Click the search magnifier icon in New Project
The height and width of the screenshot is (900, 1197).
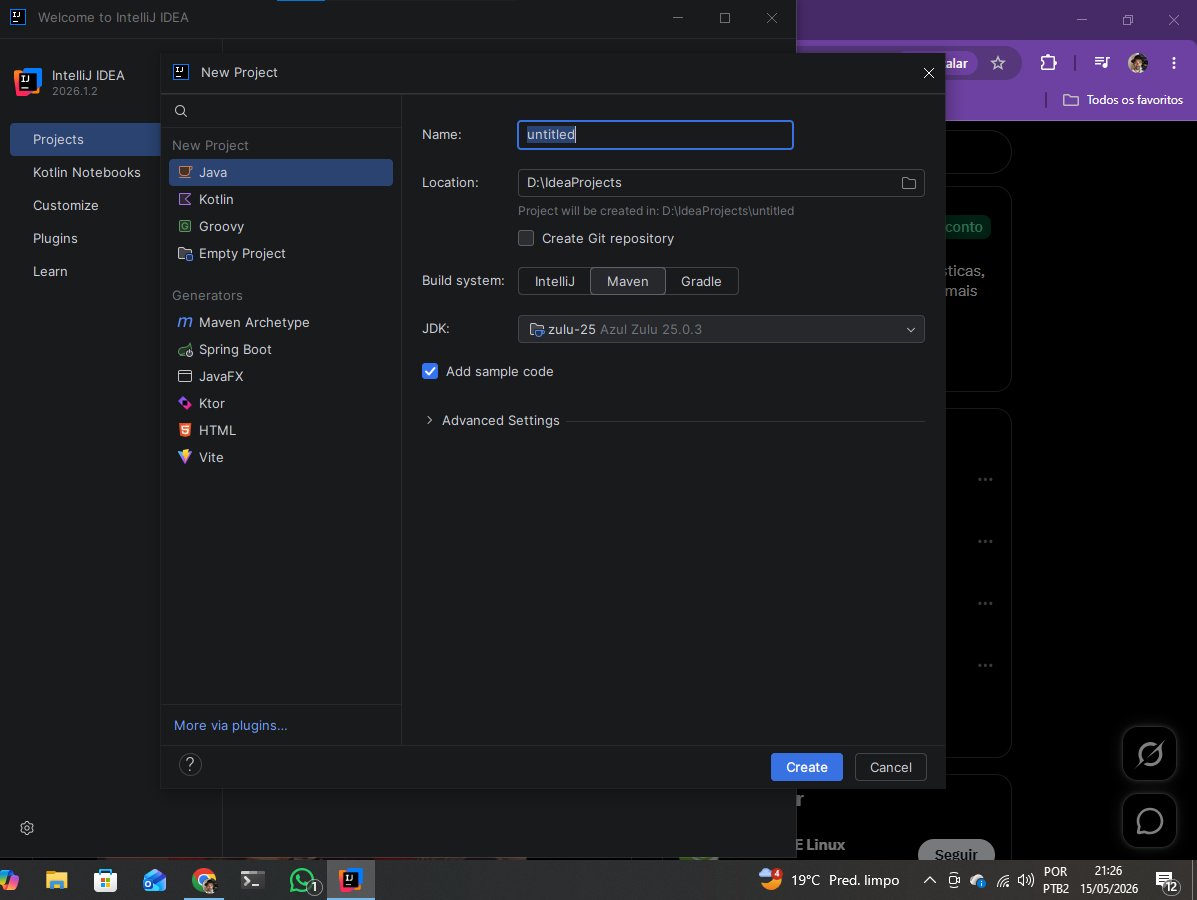(181, 111)
